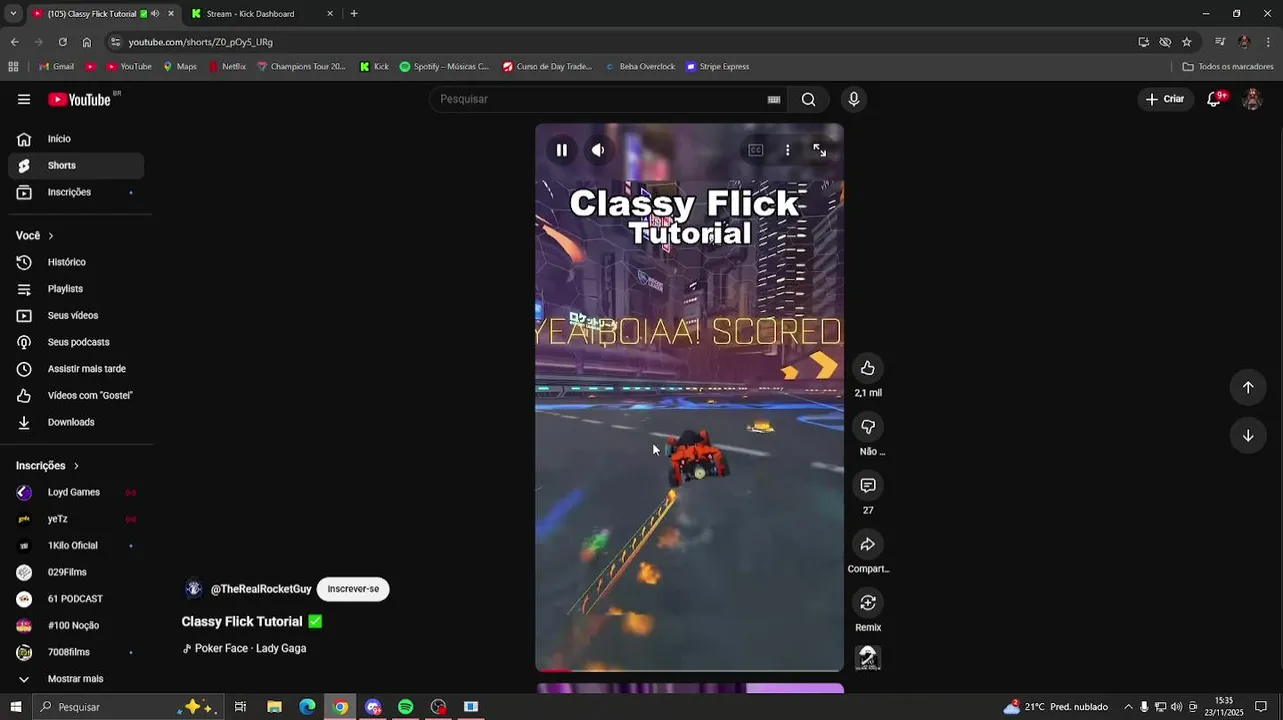
Task: Open the Short's three-dot options menu
Action: tap(788, 150)
